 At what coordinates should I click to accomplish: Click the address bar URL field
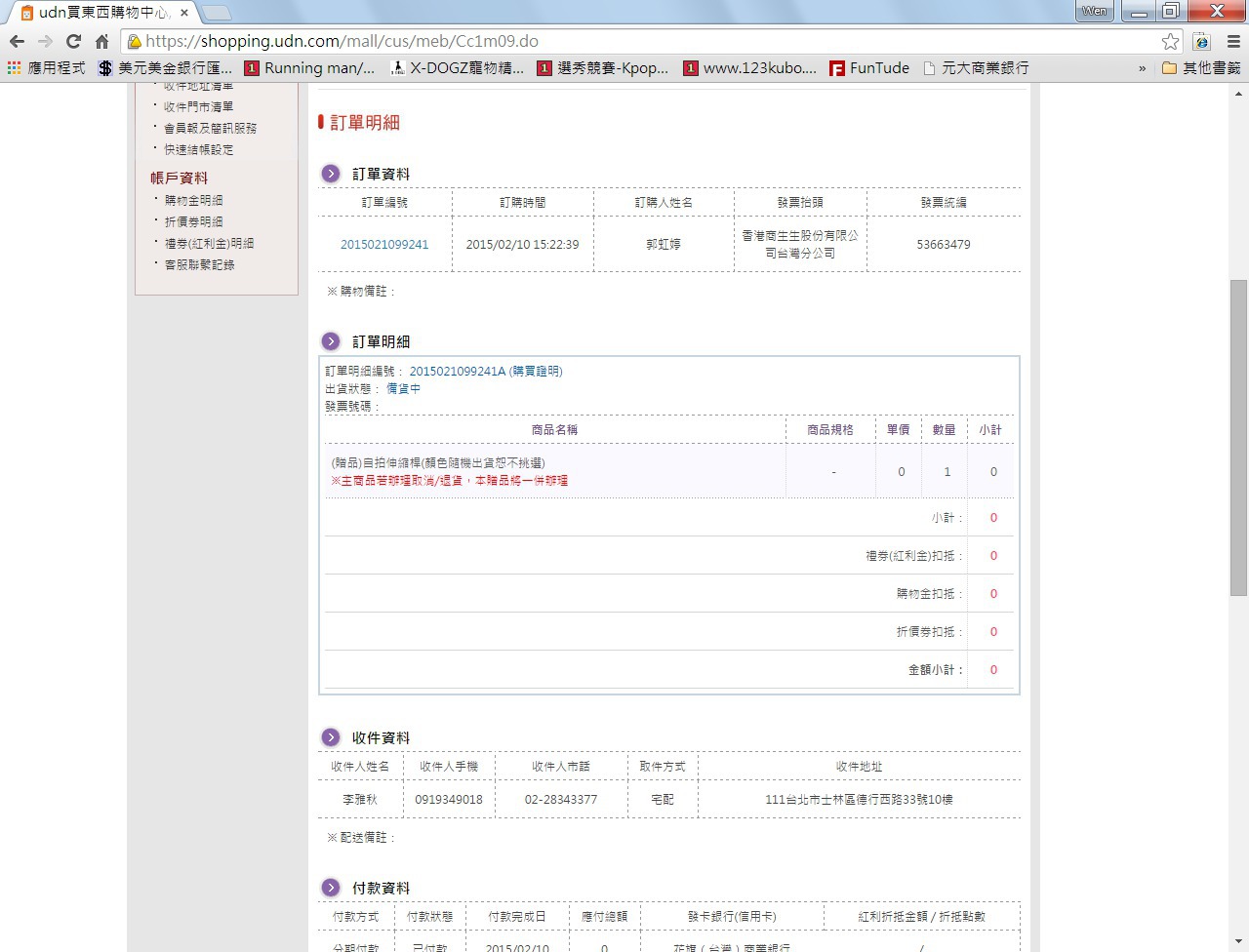[644, 41]
